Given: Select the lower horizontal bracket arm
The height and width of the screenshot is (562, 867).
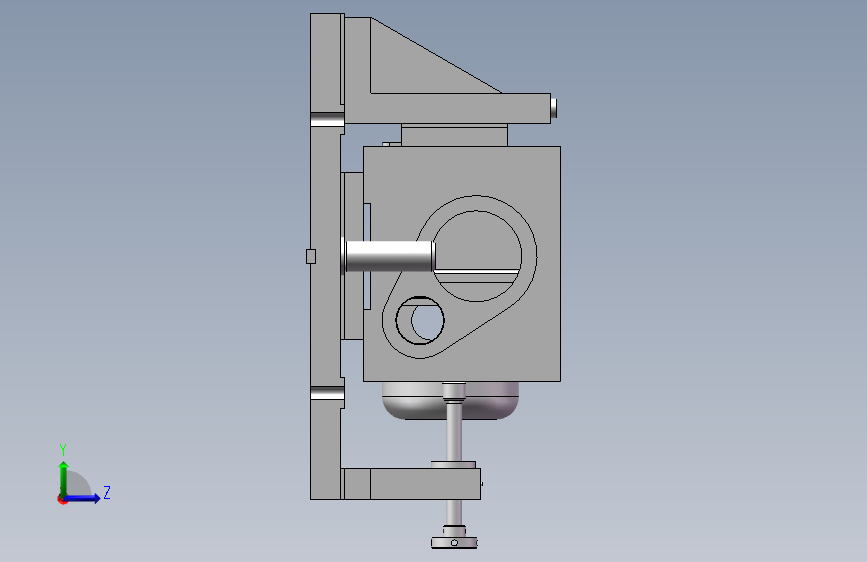Looking at the screenshot, I should click(411, 484).
